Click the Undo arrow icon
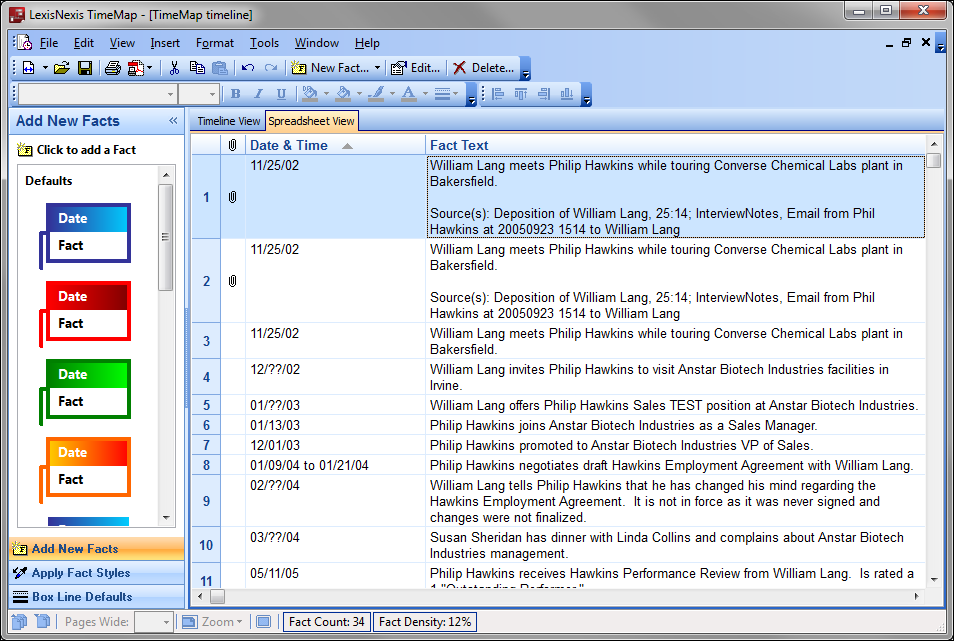The width and height of the screenshot is (954, 641). click(248, 68)
